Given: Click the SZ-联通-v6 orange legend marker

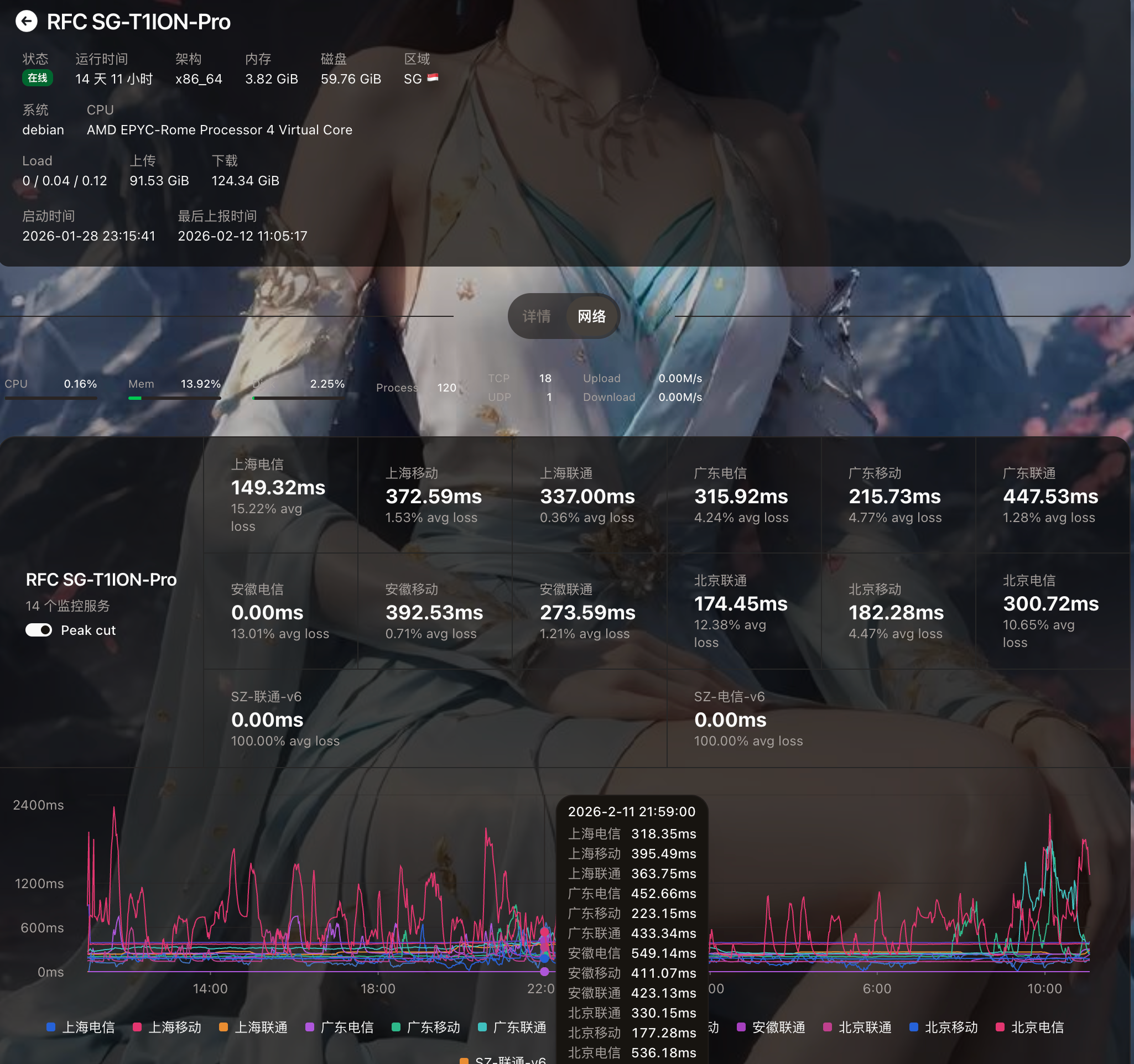Looking at the screenshot, I should (464, 1060).
